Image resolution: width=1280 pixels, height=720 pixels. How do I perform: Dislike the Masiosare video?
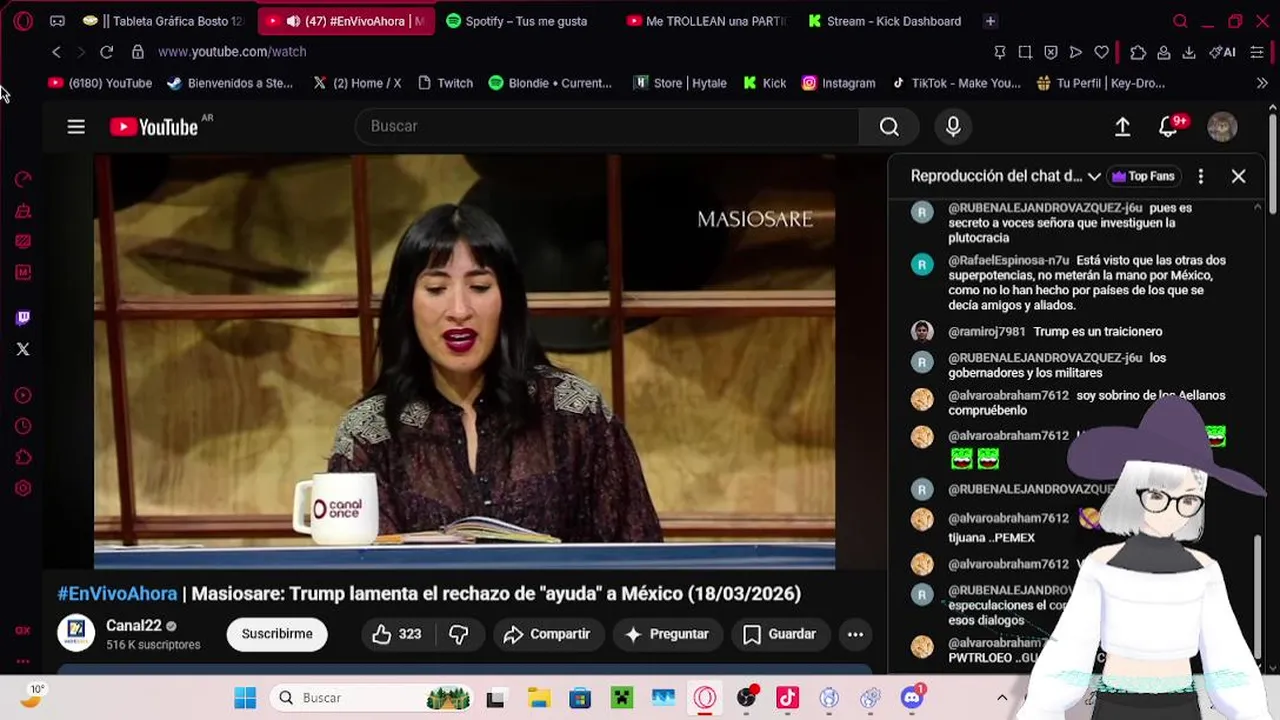click(459, 634)
